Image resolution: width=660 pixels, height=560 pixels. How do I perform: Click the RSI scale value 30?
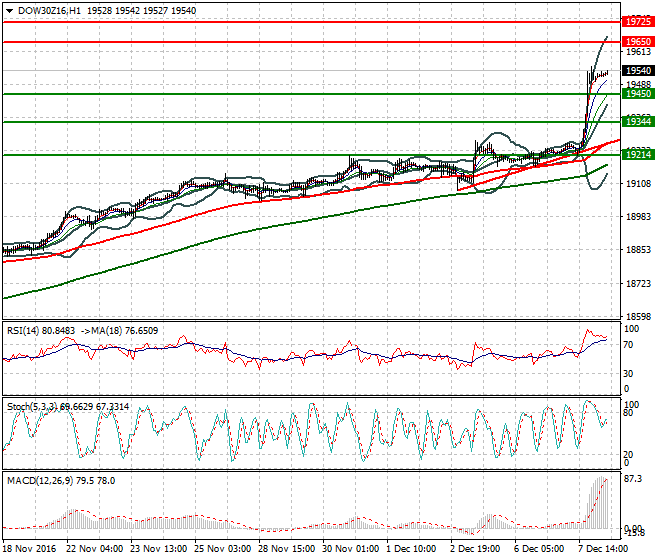(628, 374)
